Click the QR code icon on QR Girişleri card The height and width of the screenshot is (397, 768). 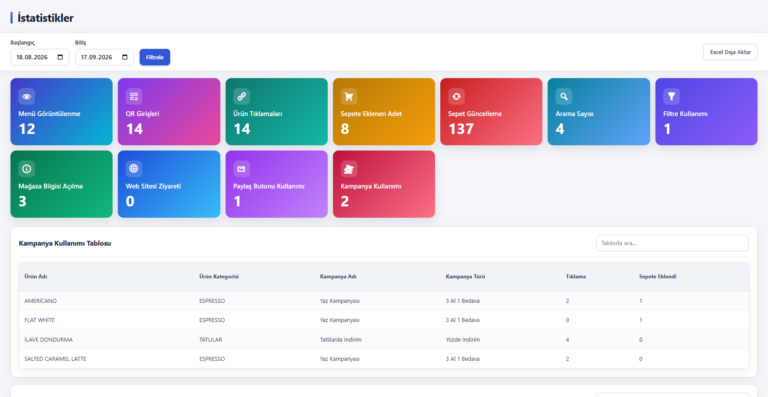[134, 96]
